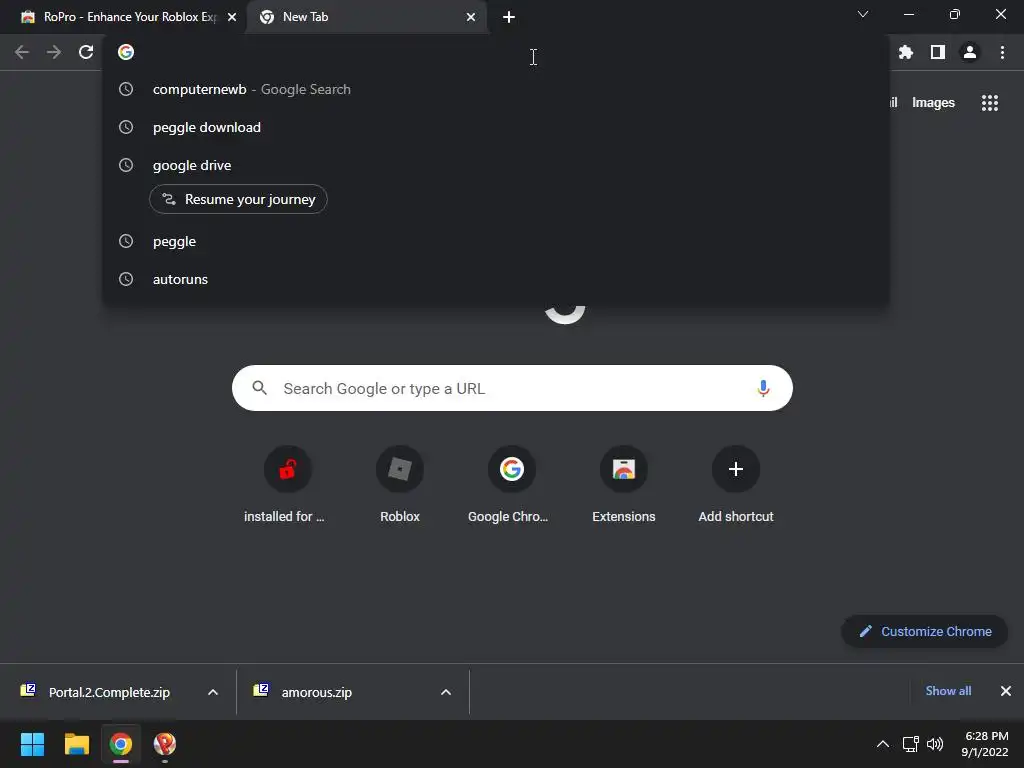Close the New Tab tab
This screenshot has width=1024, height=768.
471,17
